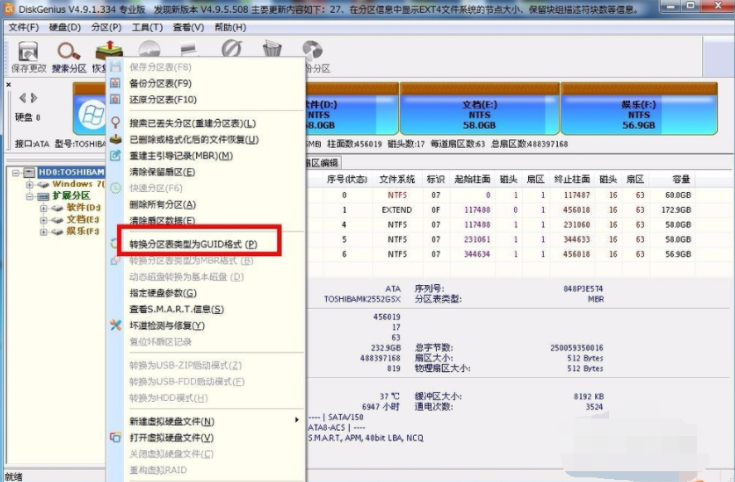Switch to the 扇区编辑 tab
Viewport: 735px width, 482px height.
[322, 163]
